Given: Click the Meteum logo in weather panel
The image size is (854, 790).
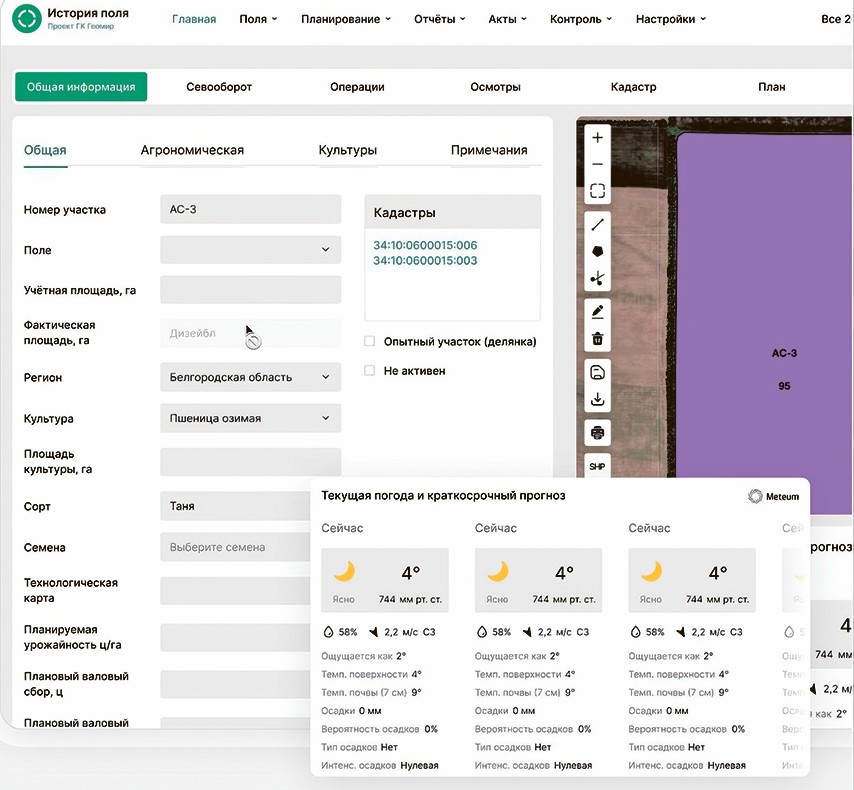Looking at the screenshot, I should 773,496.
